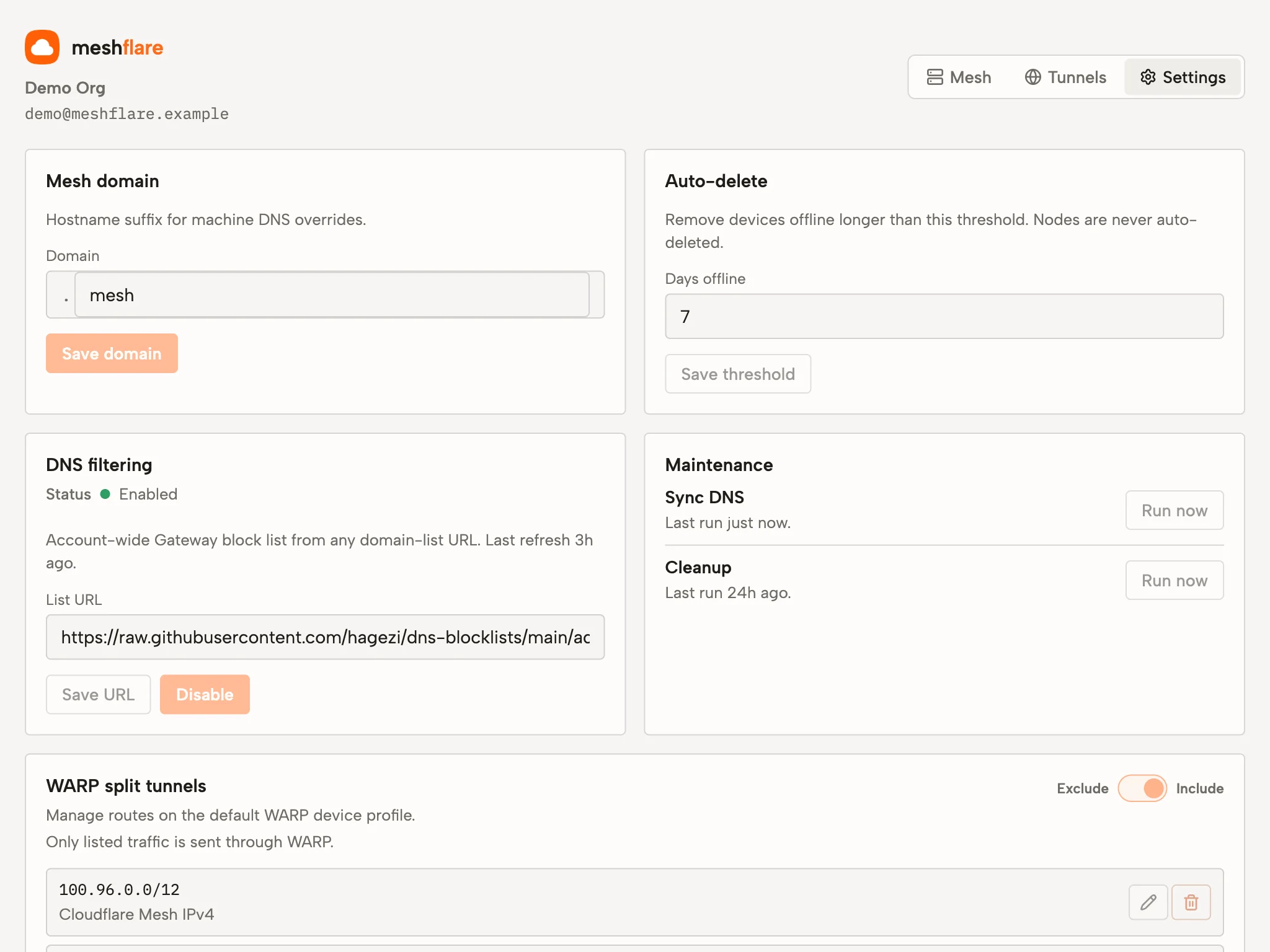Click the WARP split tunnels heading
The width and height of the screenshot is (1270, 952).
[x=126, y=786]
